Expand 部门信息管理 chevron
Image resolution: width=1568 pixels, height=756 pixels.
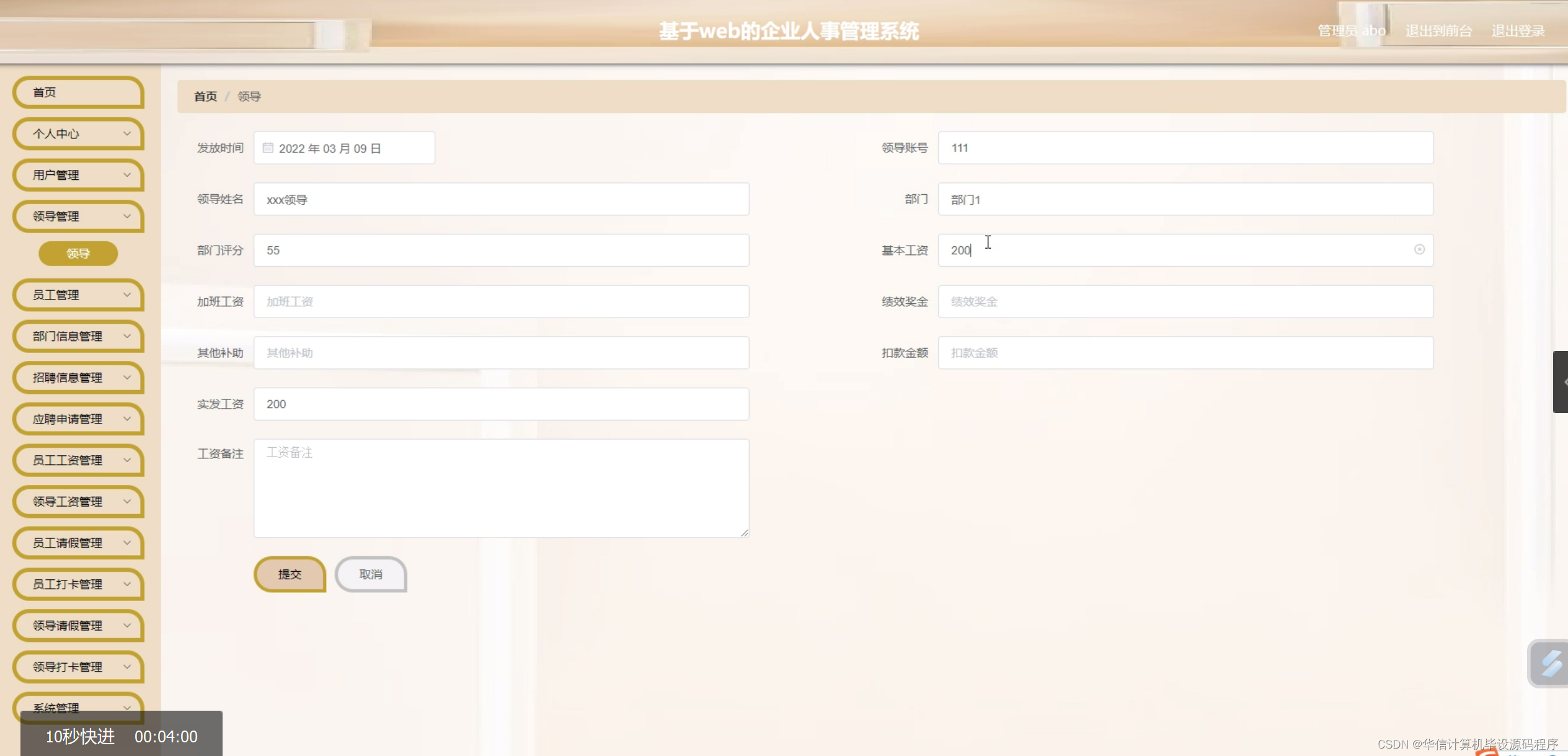127,336
